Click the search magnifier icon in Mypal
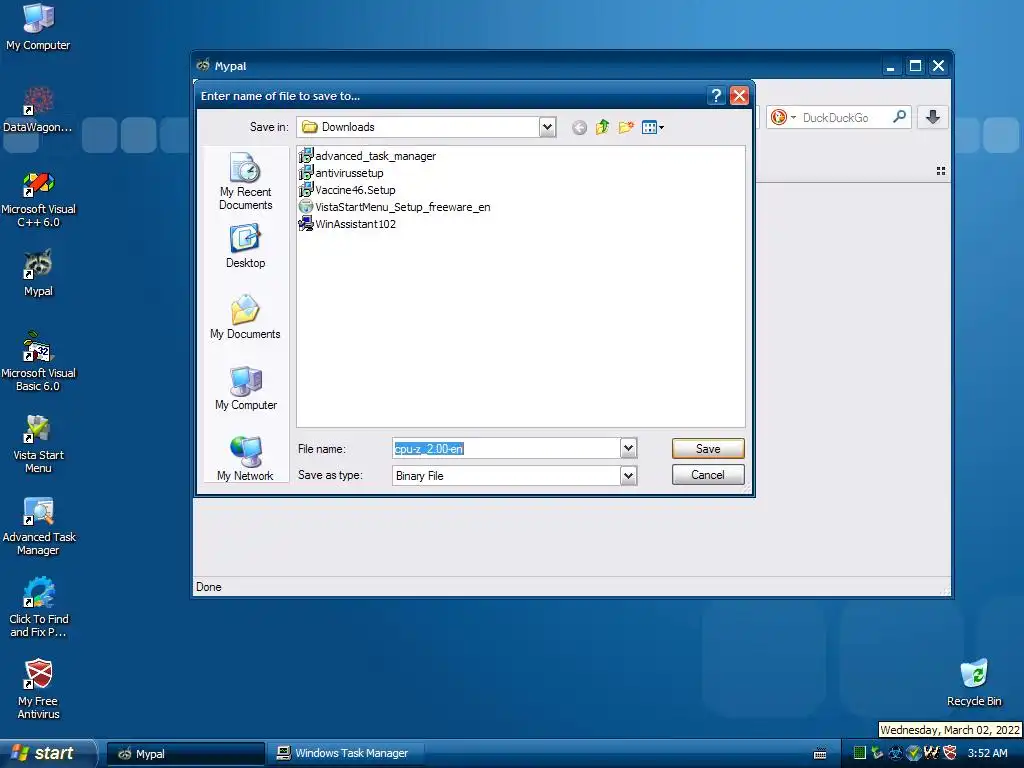This screenshot has height=768, width=1024. point(899,117)
